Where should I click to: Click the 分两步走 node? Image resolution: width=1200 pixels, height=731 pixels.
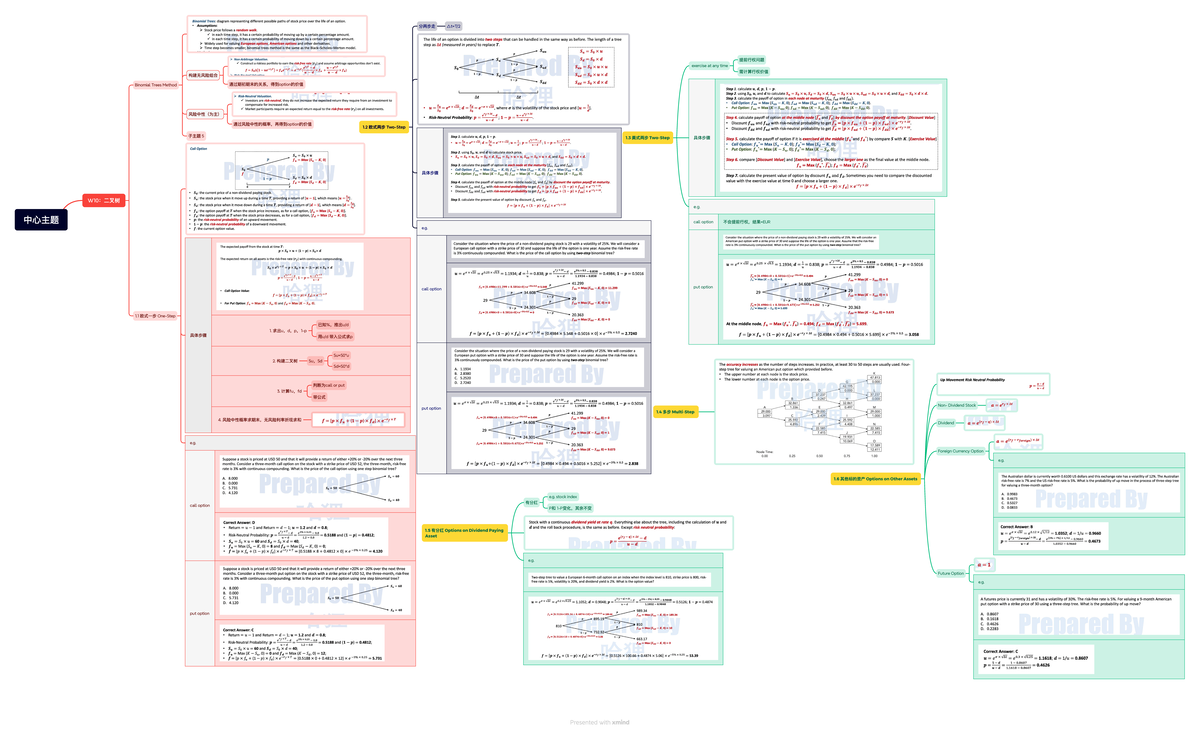click(x=426, y=24)
